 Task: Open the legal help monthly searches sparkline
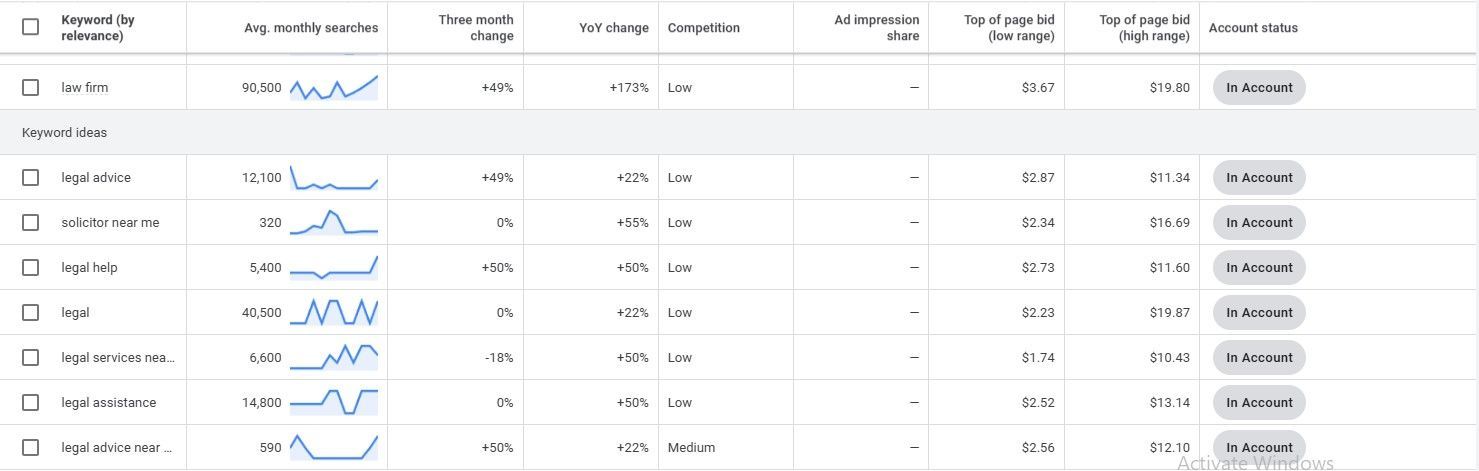coord(334,267)
